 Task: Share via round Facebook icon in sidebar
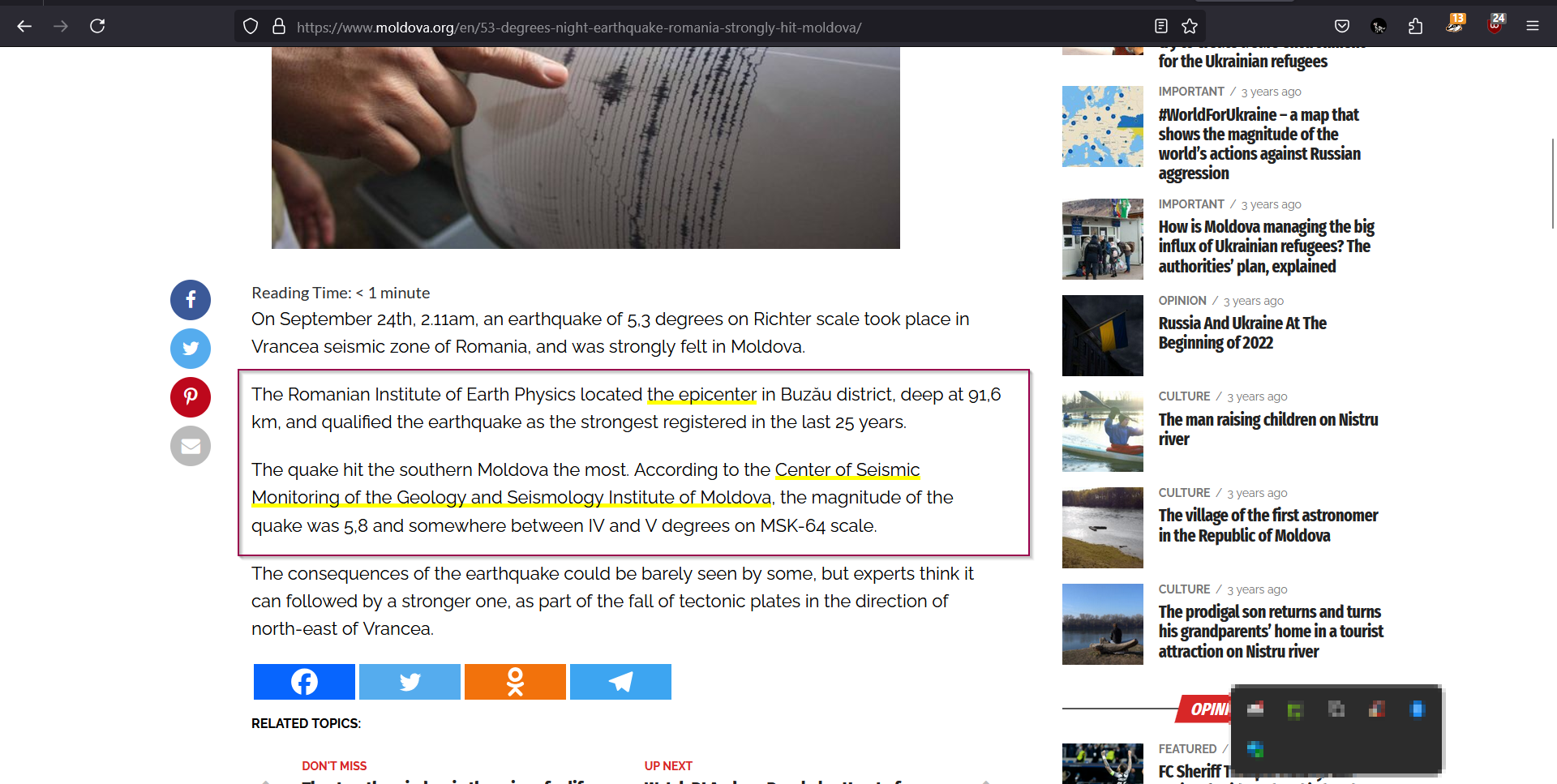[191, 300]
